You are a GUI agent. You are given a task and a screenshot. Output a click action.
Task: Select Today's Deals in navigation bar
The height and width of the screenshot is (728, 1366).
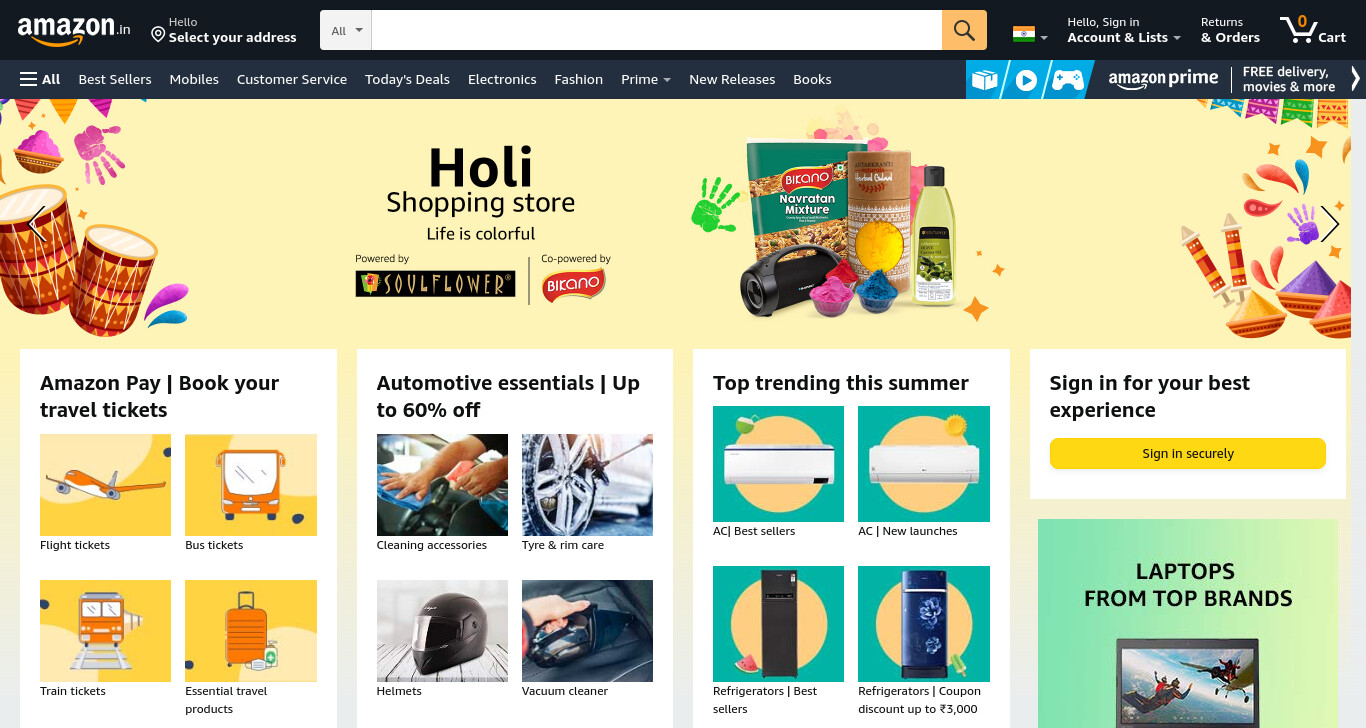tap(407, 79)
